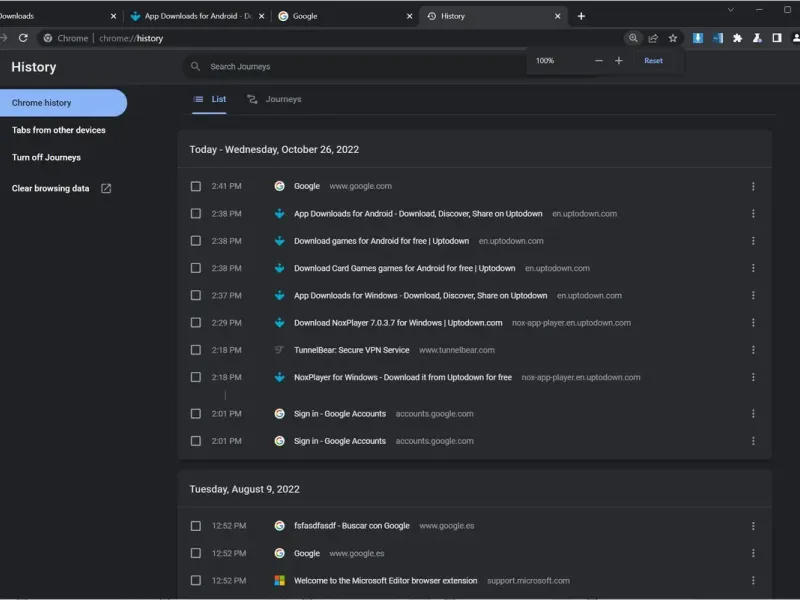The width and height of the screenshot is (800, 600).
Task: Bookmark this page with the star icon
Action: [673, 38]
